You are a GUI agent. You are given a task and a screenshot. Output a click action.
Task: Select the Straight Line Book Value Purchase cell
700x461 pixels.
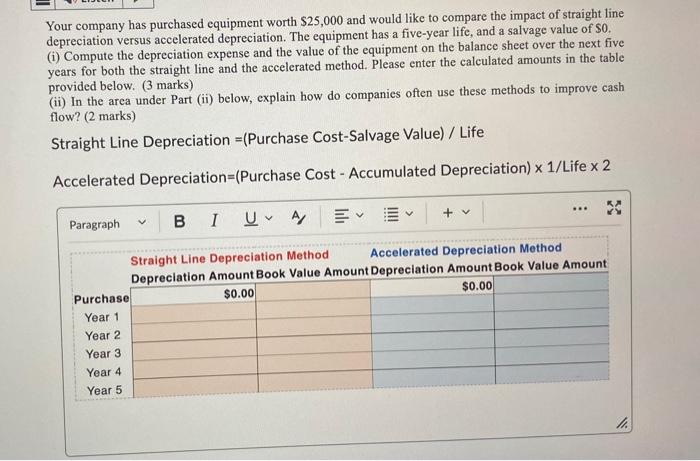coord(313,291)
